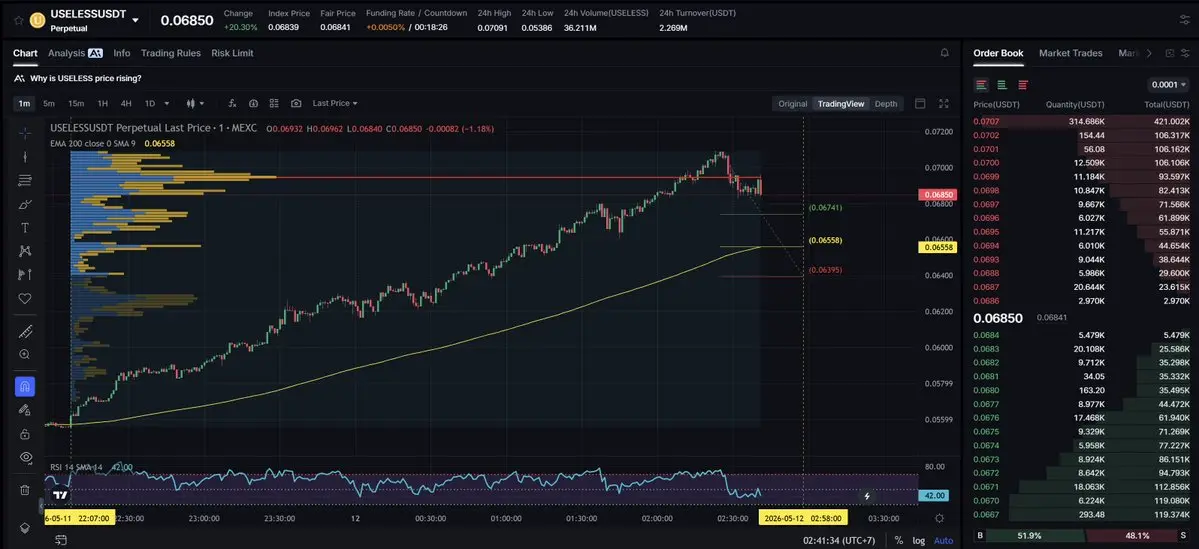
Task: Click the chart window layout icon
Action: coord(920,104)
